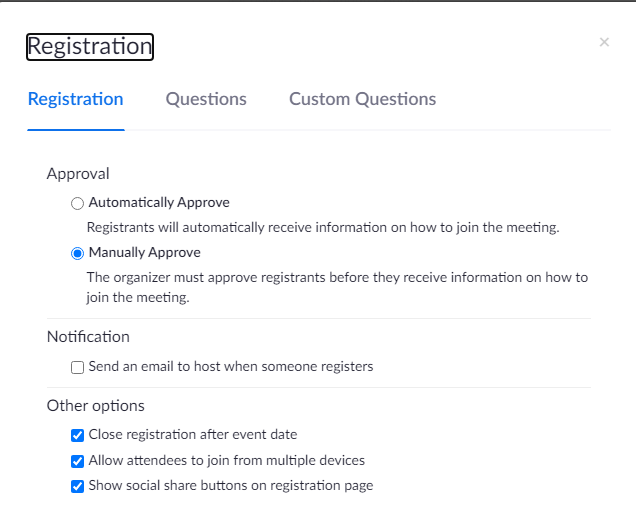Close the Registration dialog with the X
Image resolution: width=636 pixels, height=530 pixels.
click(x=604, y=42)
